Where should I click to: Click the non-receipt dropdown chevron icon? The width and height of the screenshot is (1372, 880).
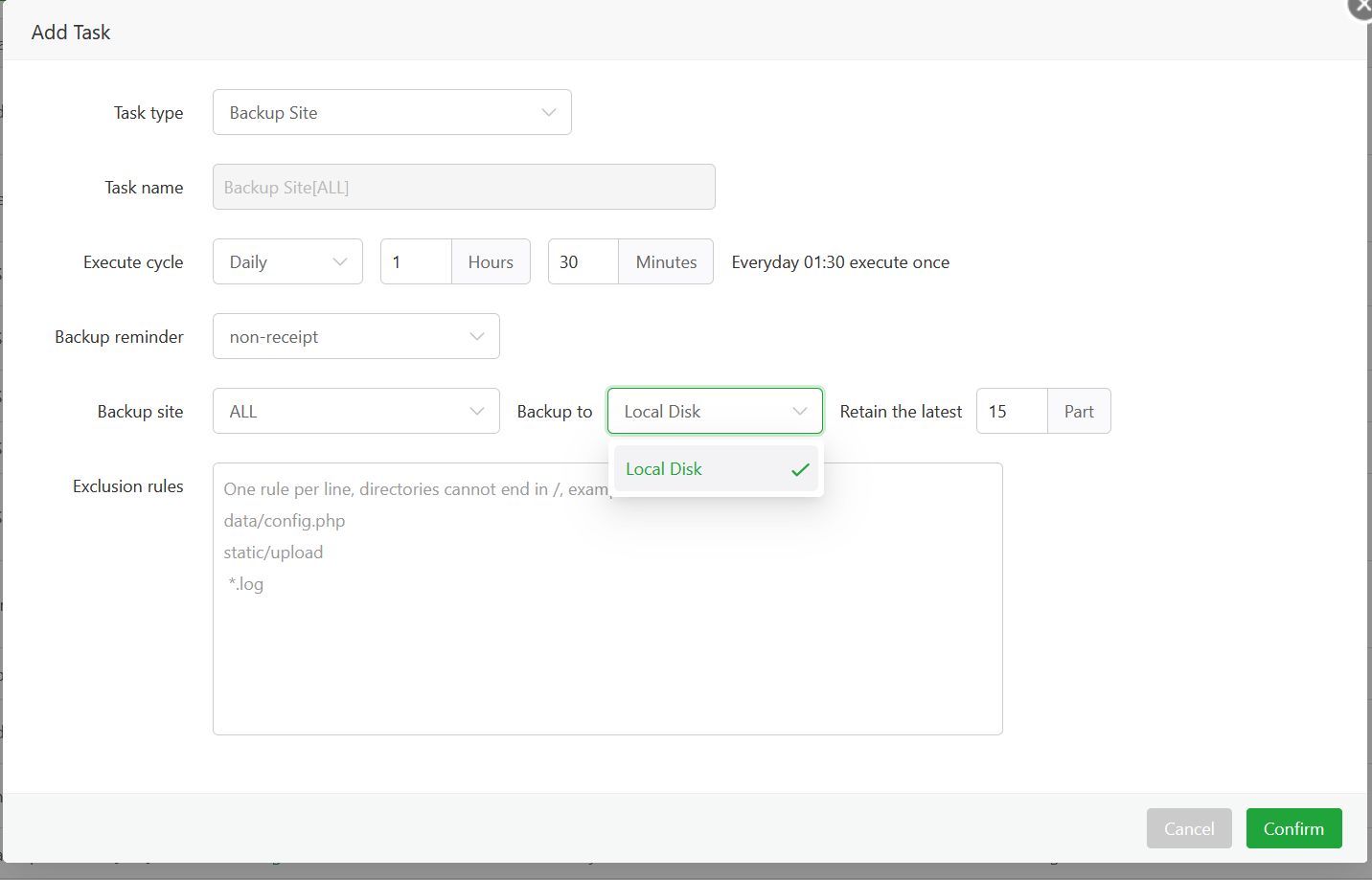[x=477, y=336]
